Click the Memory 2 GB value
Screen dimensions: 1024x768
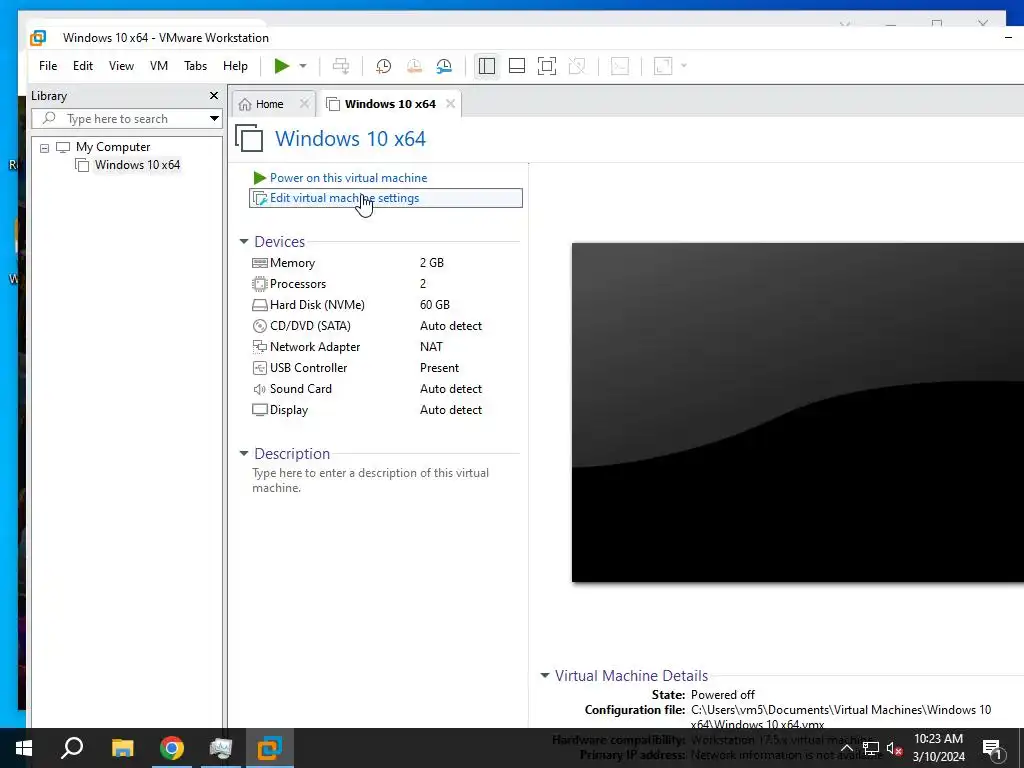pos(432,263)
